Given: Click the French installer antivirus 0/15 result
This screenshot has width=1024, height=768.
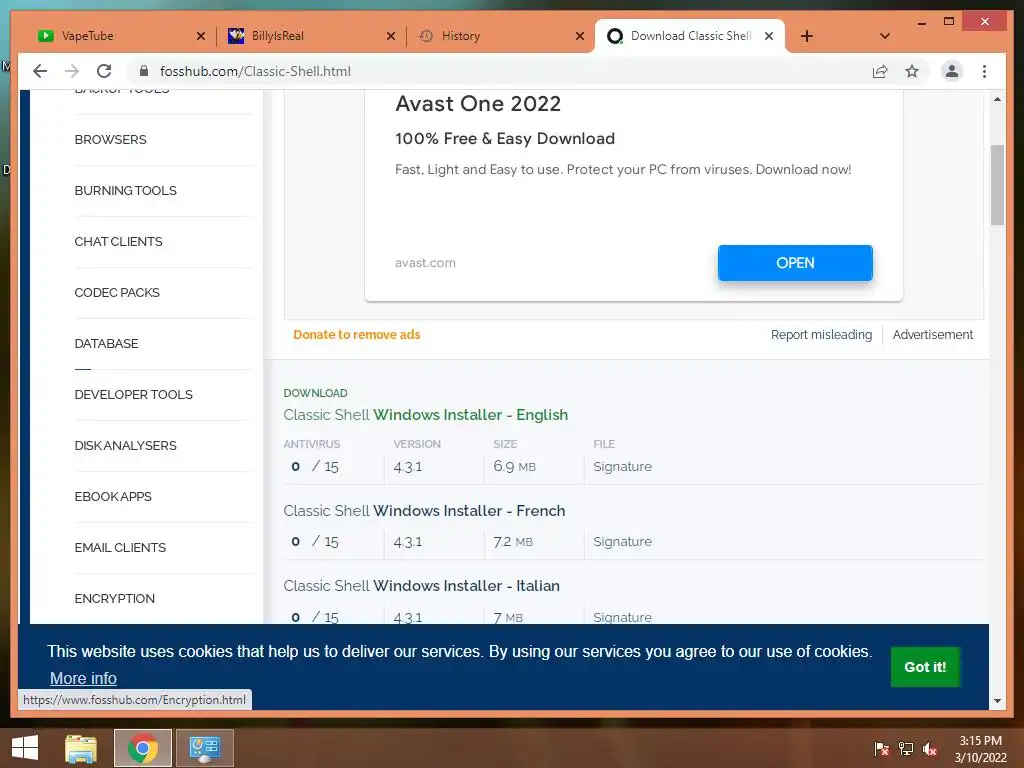Looking at the screenshot, I should pos(315,541).
